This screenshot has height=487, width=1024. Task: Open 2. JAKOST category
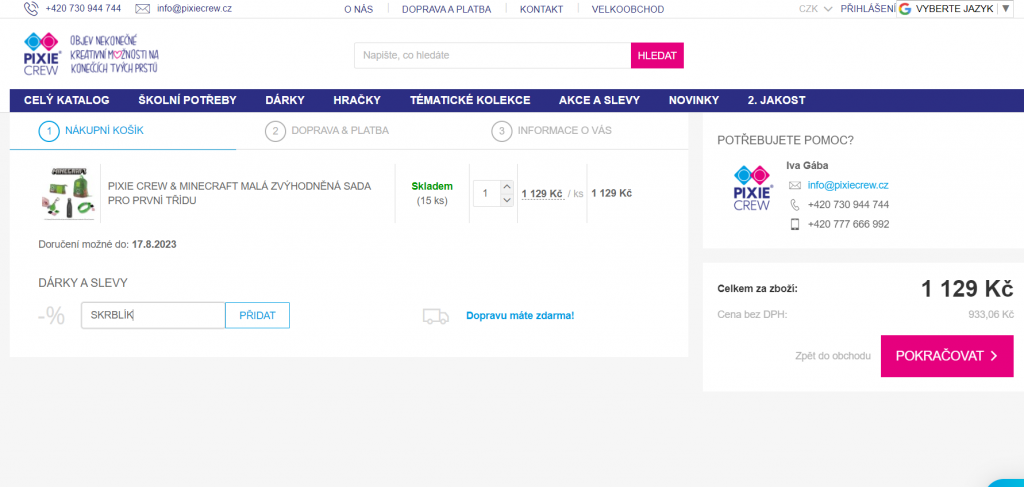[776, 101]
